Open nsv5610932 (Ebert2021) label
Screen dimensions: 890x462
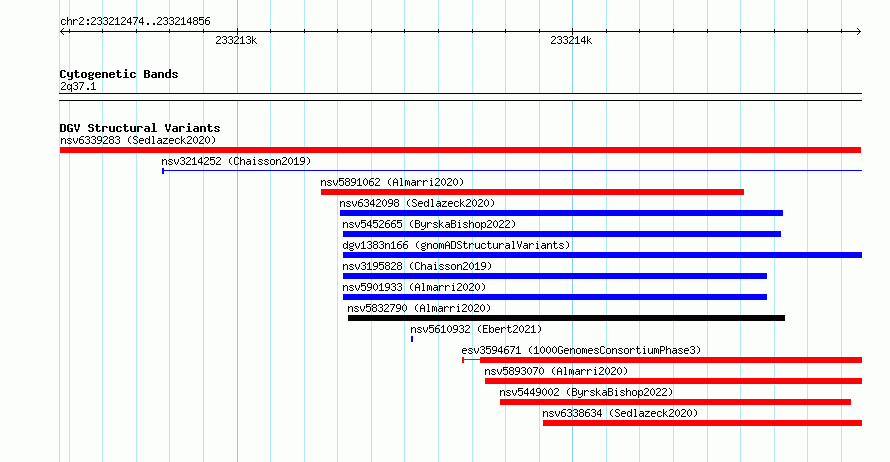click(x=476, y=329)
